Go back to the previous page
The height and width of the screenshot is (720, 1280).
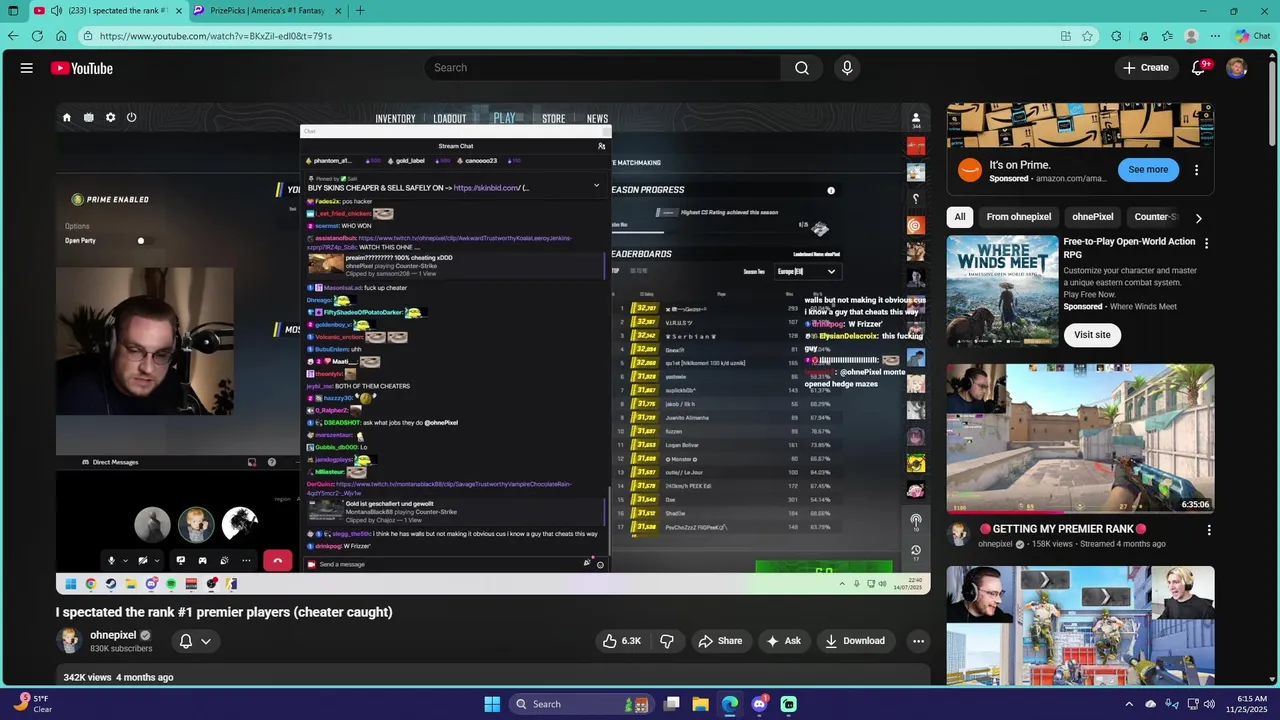pos(13,36)
